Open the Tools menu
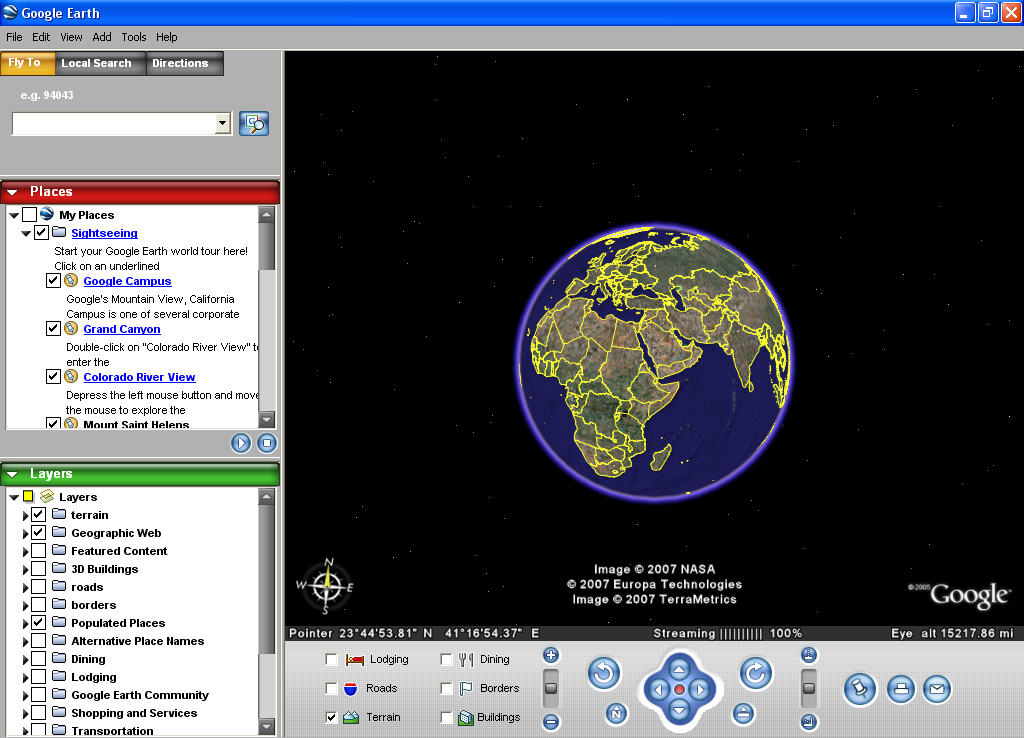Screen dimensions: 1024x738 [134, 37]
